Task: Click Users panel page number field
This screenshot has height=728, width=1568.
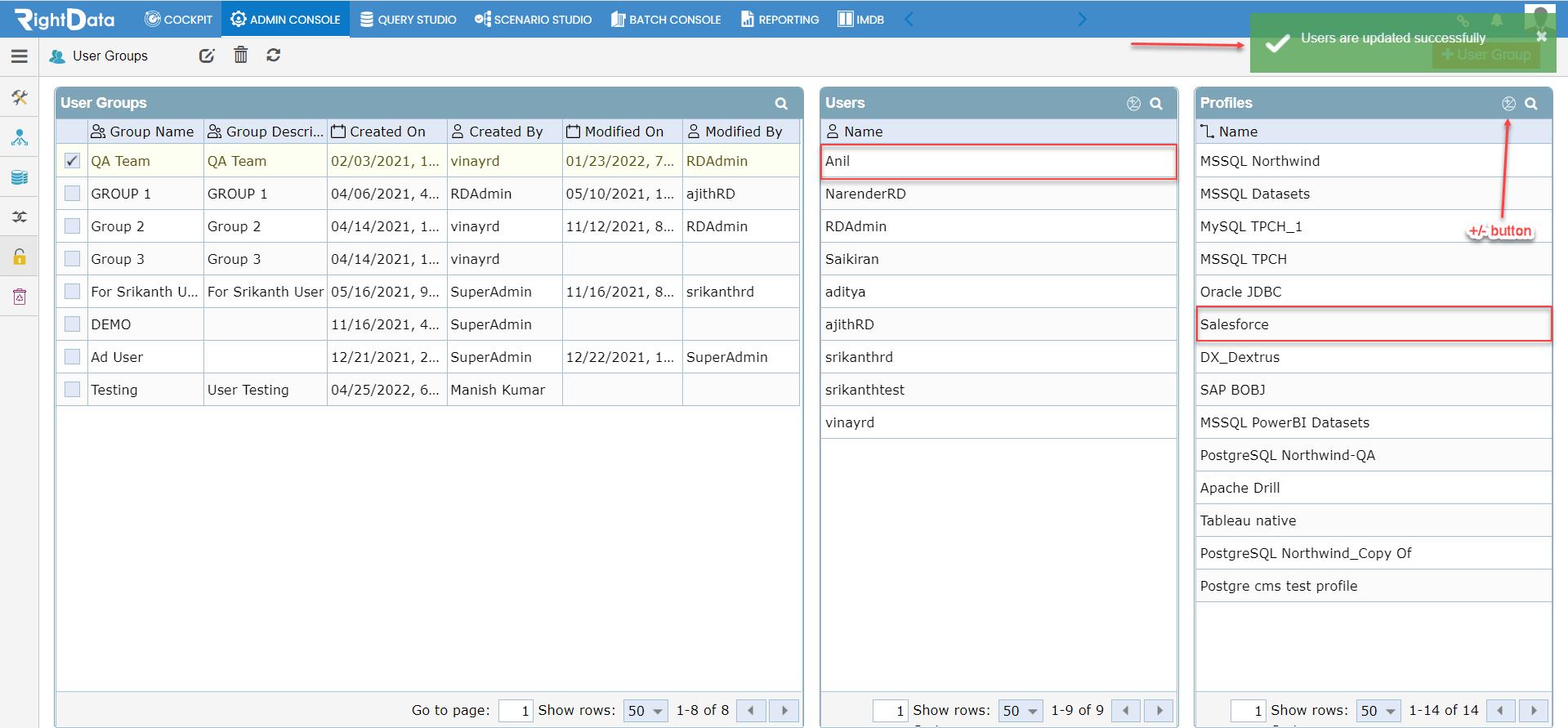Action: [x=890, y=711]
